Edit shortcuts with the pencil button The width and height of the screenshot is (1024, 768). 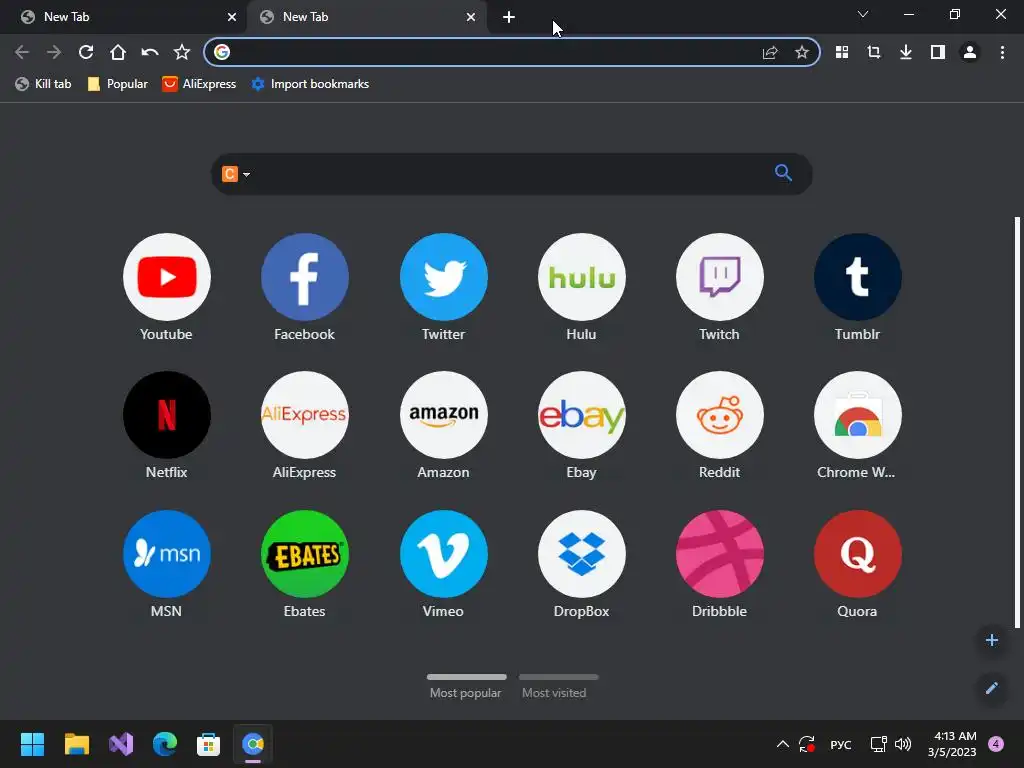pos(991,688)
